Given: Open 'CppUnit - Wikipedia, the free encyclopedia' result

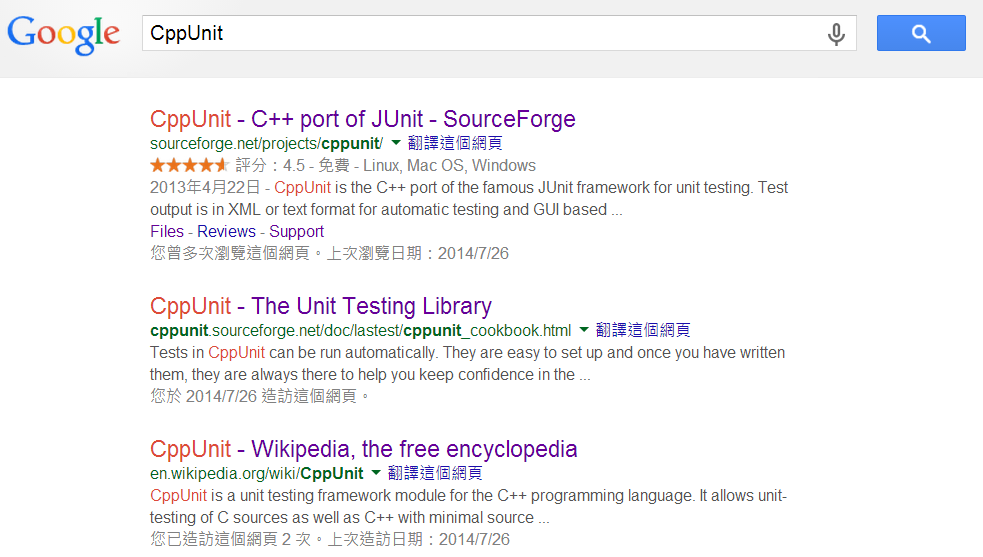Looking at the screenshot, I should pos(364,449).
